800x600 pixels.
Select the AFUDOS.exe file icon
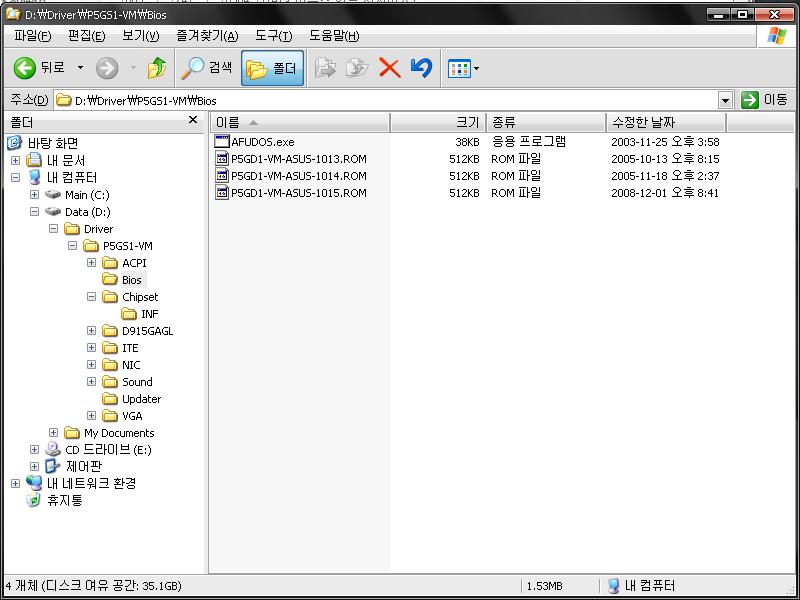[x=222, y=142]
